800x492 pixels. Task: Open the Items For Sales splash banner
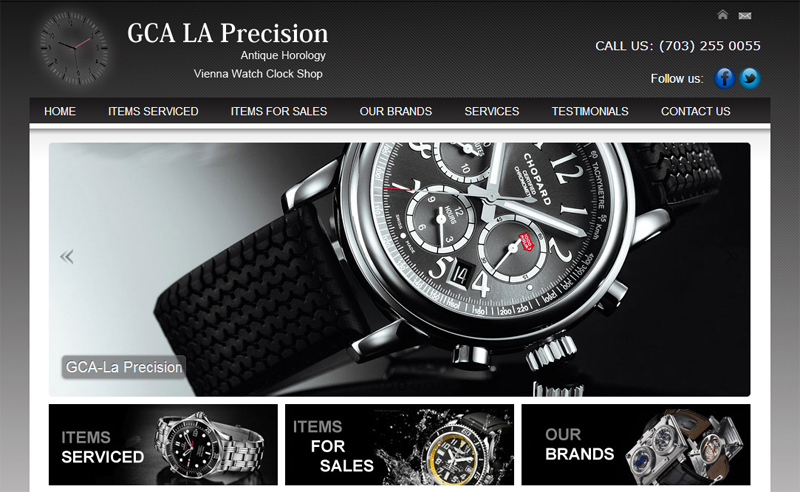tap(399, 445)
